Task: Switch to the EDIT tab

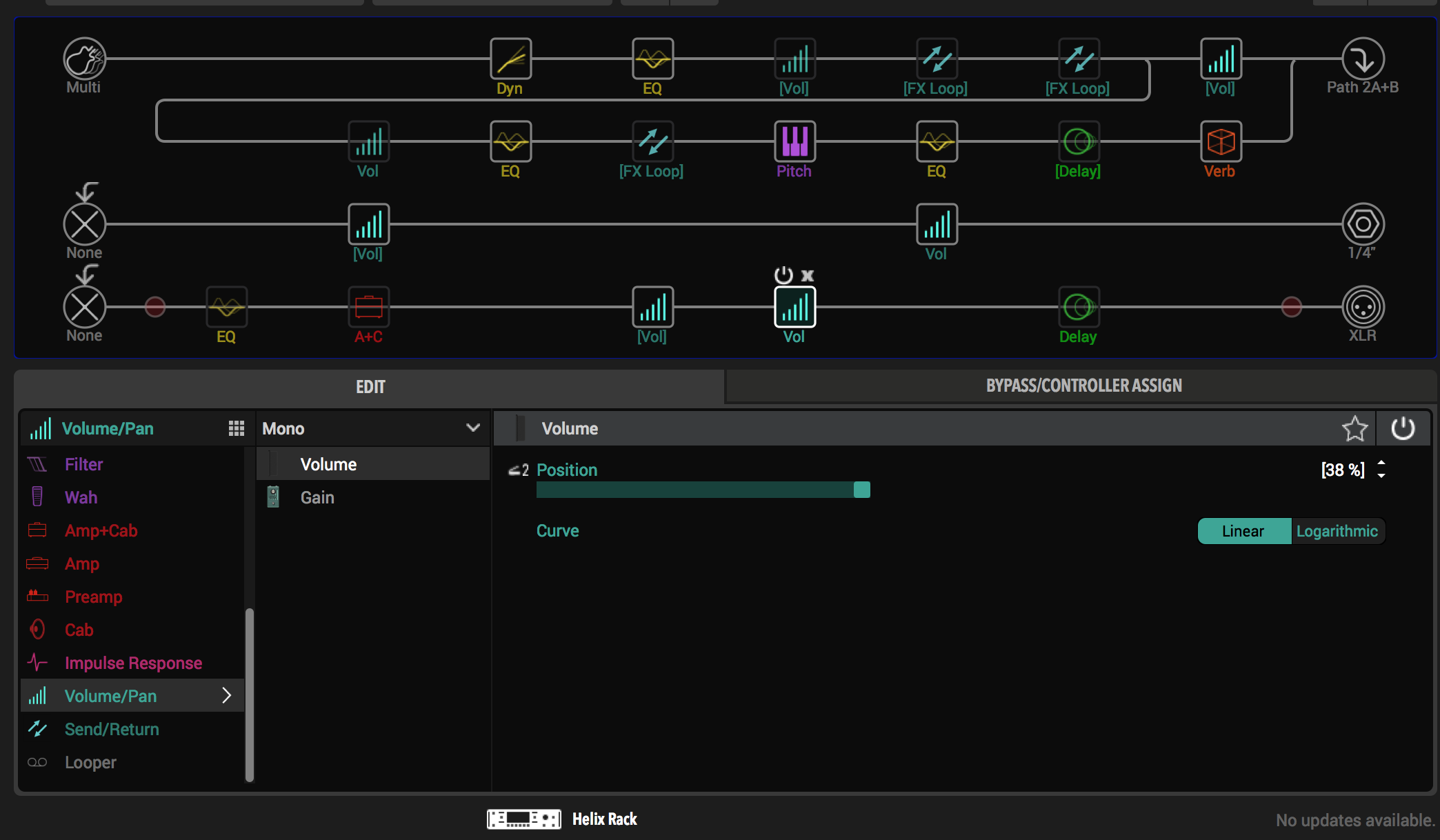Action: click(x=370, y=387)
